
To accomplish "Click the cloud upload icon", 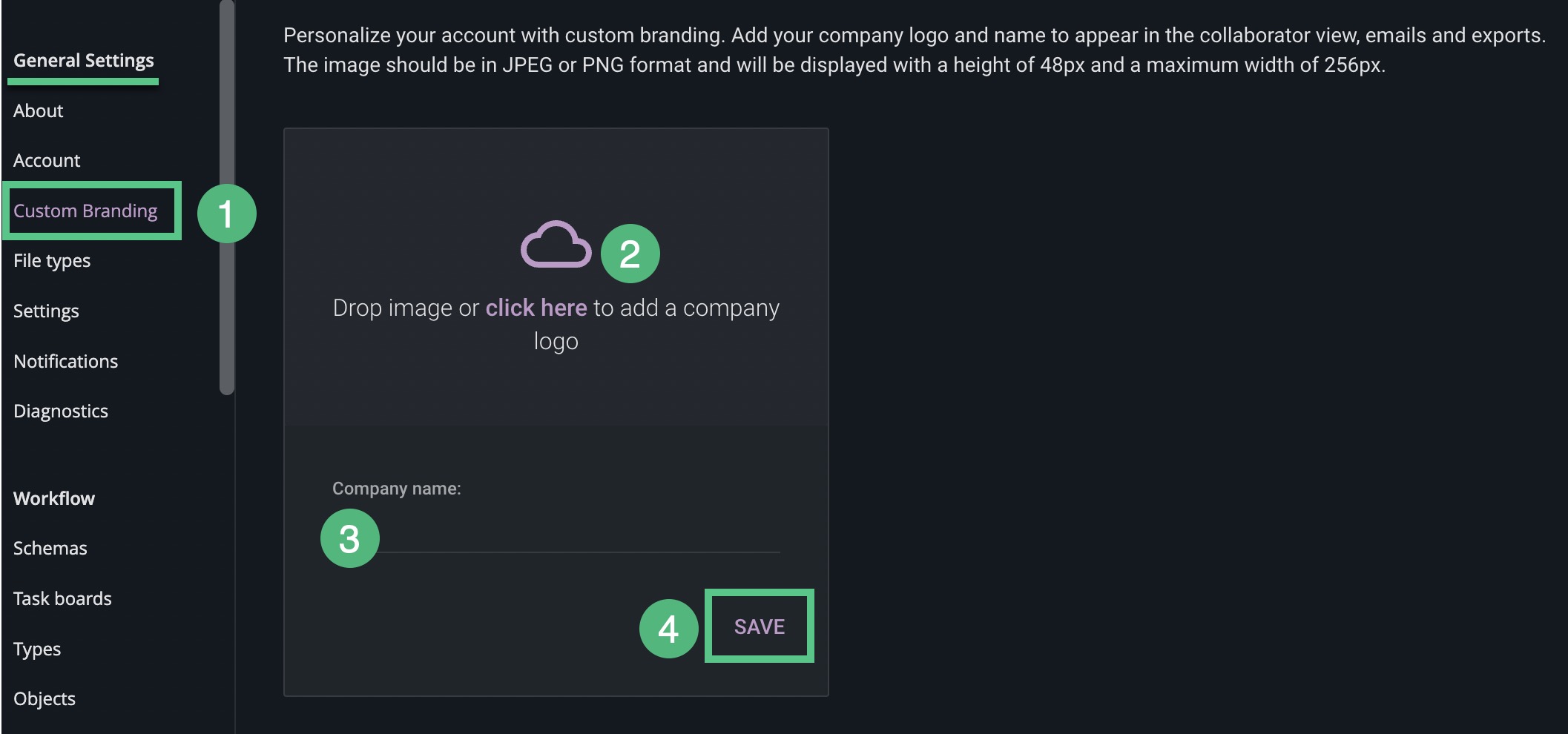I will click(x=557, y=243).
